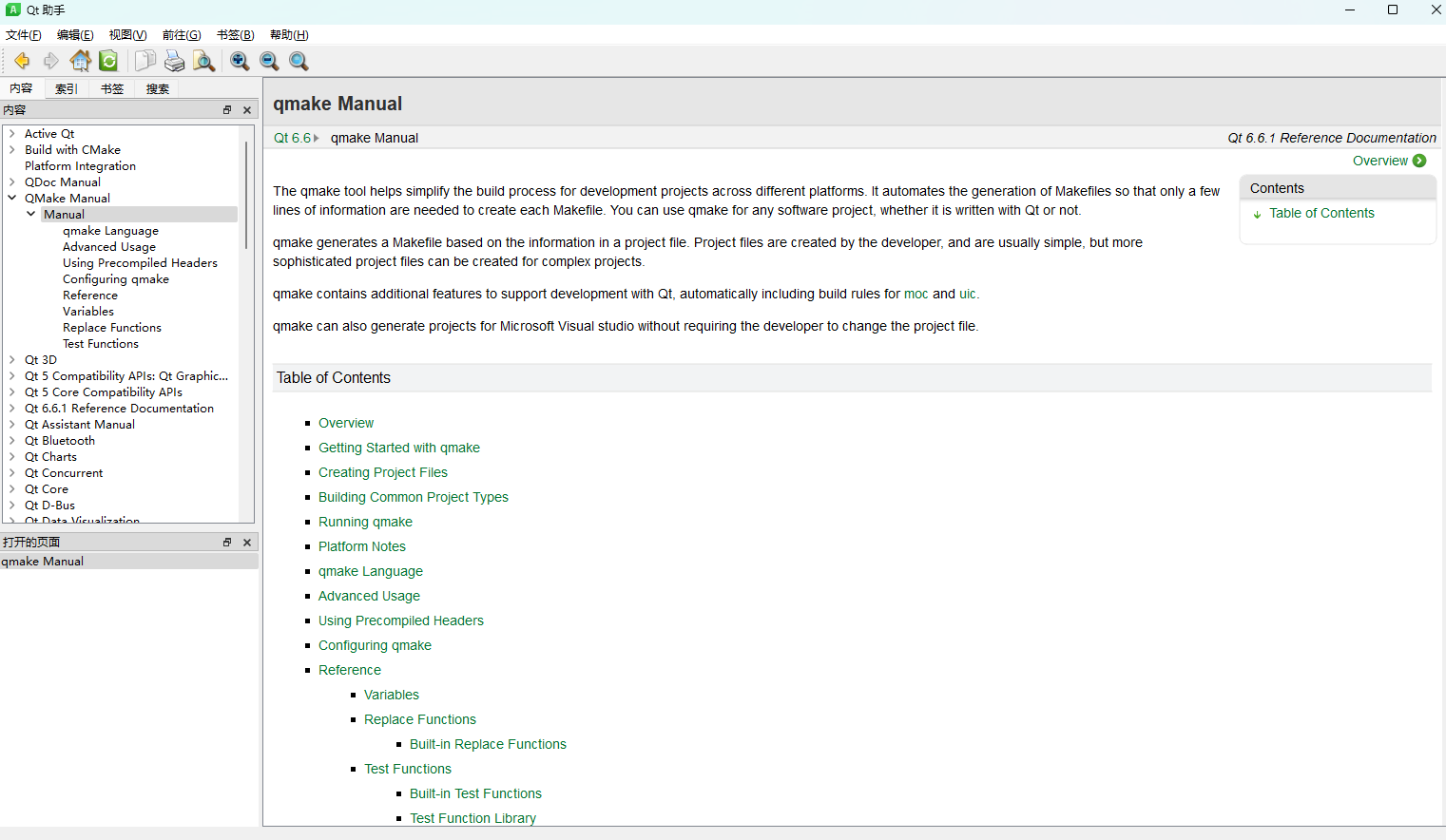Viewport: 1446px width, 840px height.
Task: Open Built-in Replace Functions link
Action: click(488, 744)
